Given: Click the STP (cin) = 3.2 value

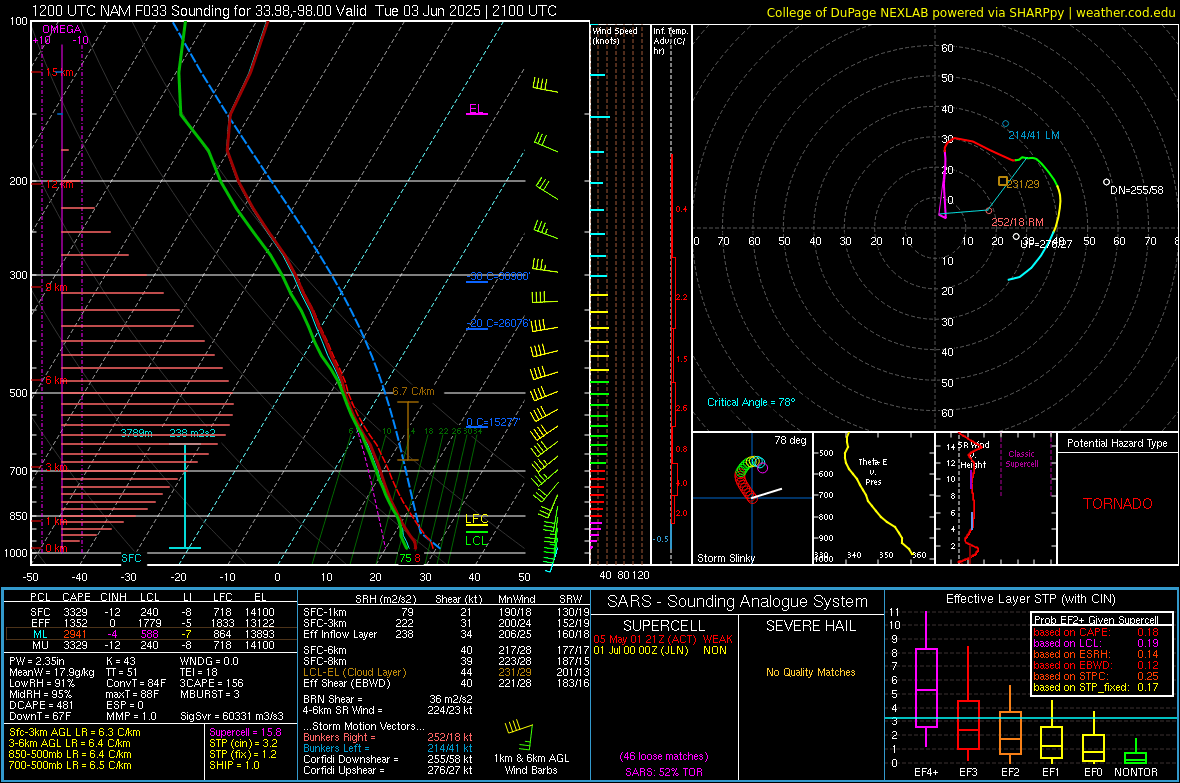Looking at the screenshot, I should [x=243, y=743].
